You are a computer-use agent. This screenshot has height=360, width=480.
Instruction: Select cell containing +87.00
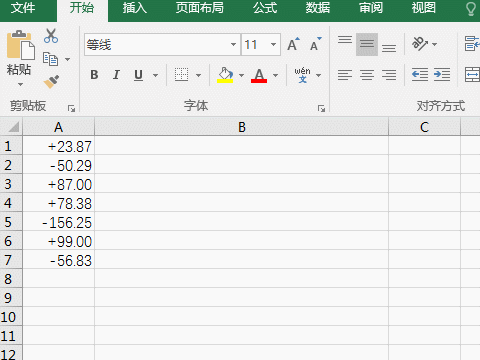pyautogui.click(x=58, y=184)
